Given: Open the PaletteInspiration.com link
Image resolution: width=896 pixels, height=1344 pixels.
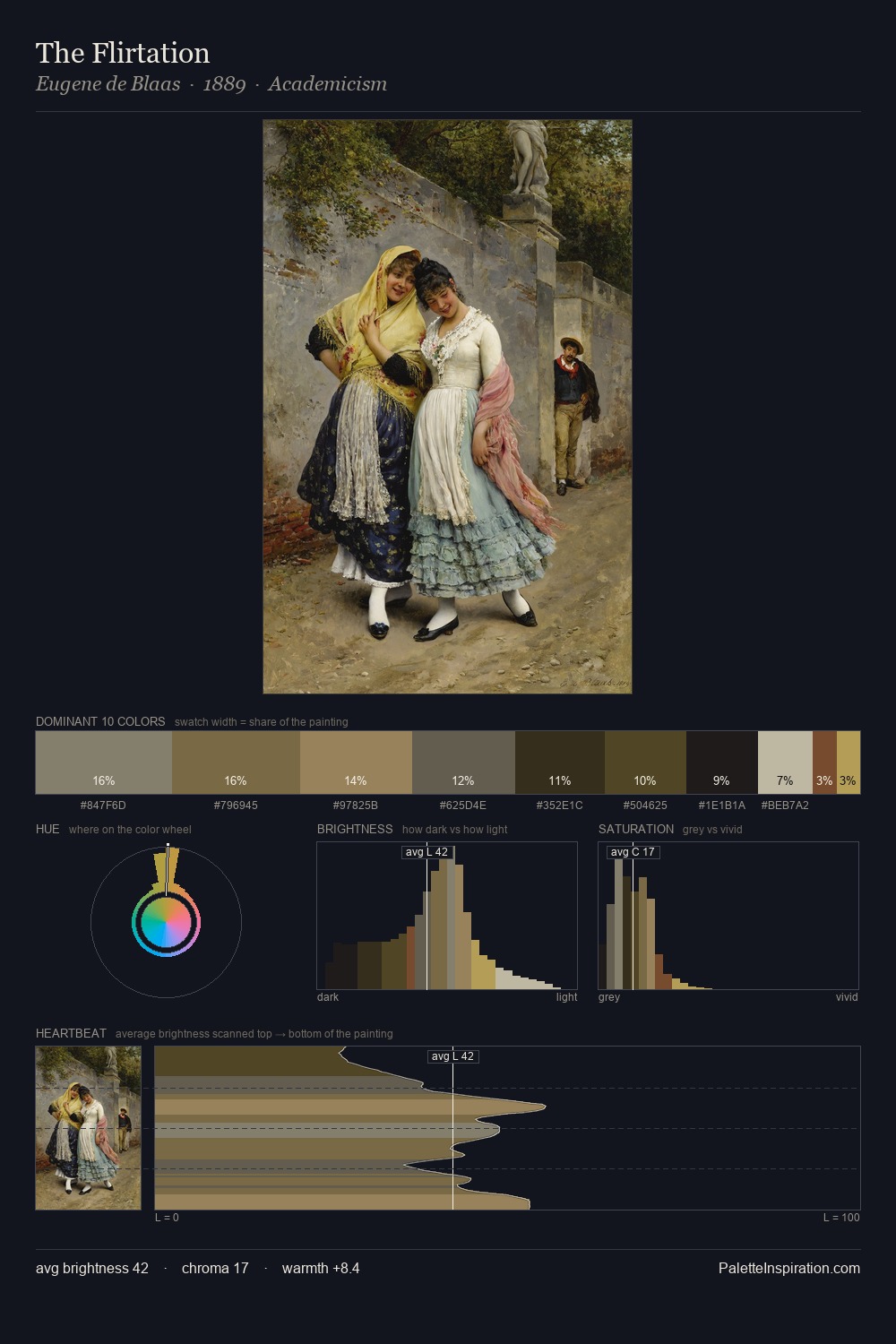Looking at the screenshot, I should pos(789,1269).
